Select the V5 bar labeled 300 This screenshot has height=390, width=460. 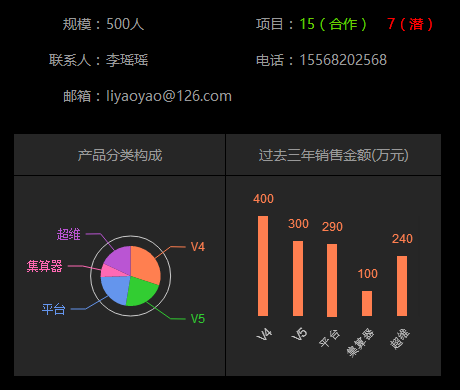click(x=298, y=278)
